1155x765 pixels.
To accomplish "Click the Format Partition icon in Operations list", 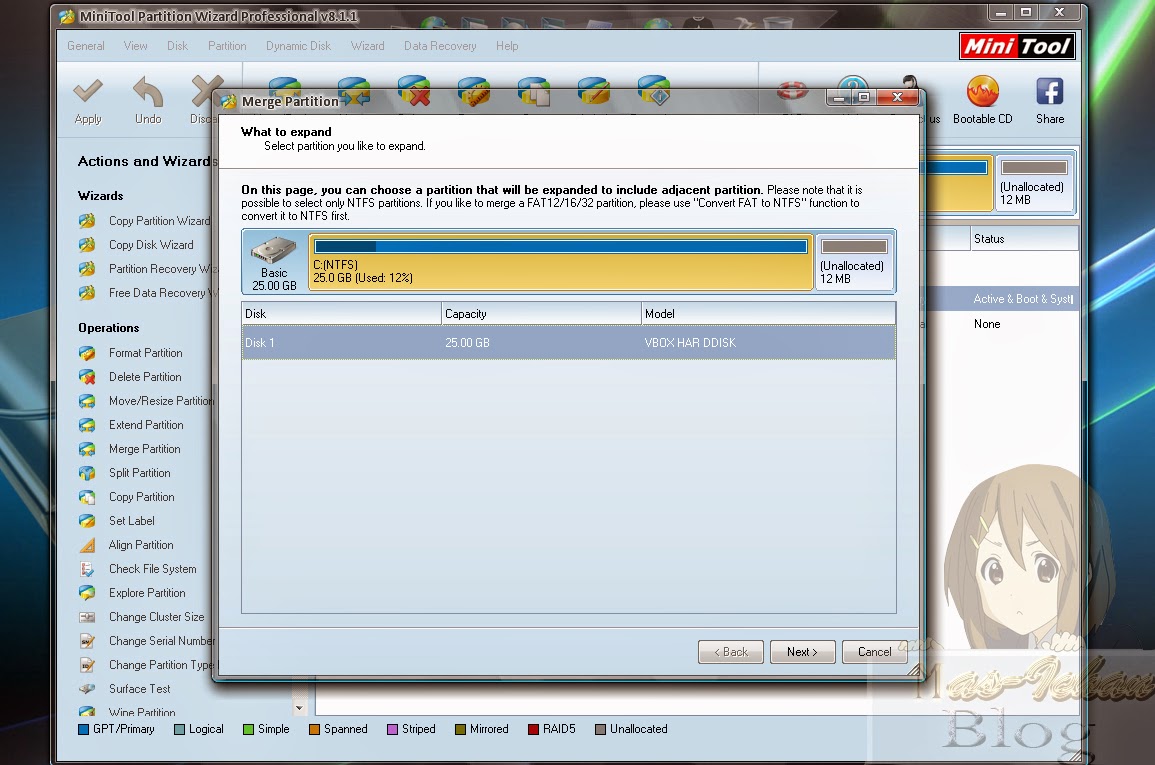I will (87, 353).
